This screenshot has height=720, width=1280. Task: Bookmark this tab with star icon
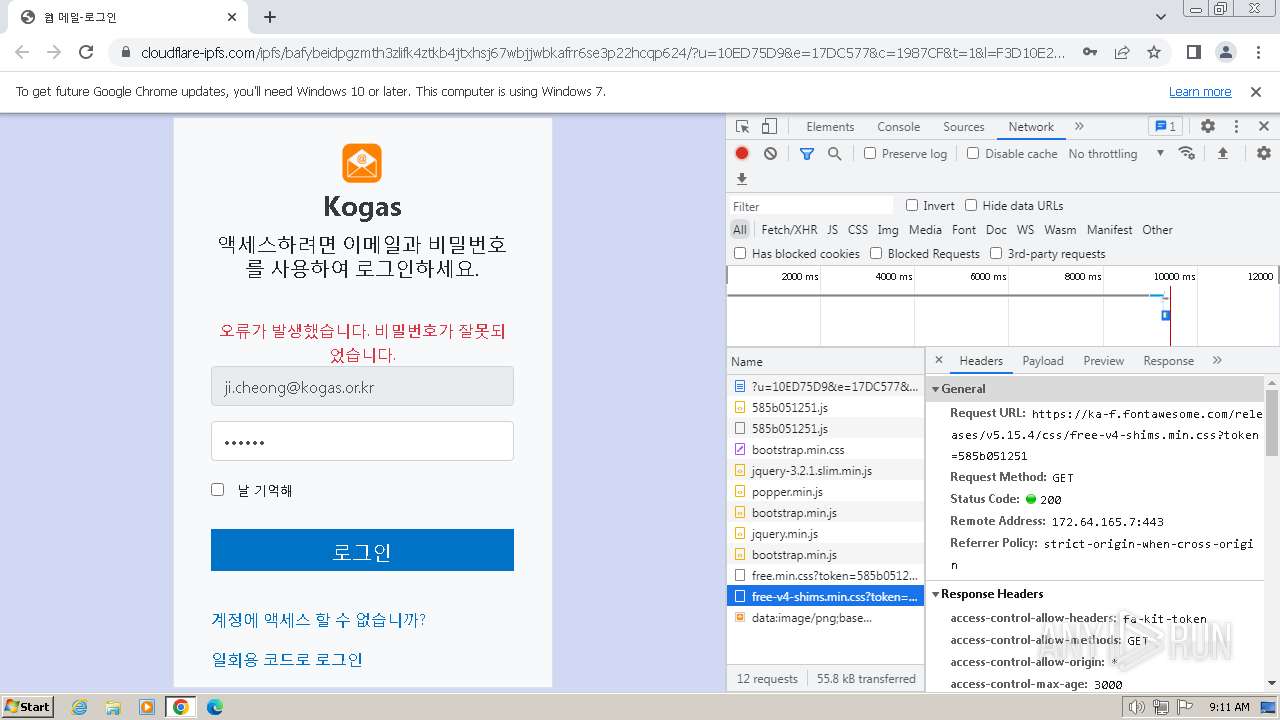coord(1154,52)
